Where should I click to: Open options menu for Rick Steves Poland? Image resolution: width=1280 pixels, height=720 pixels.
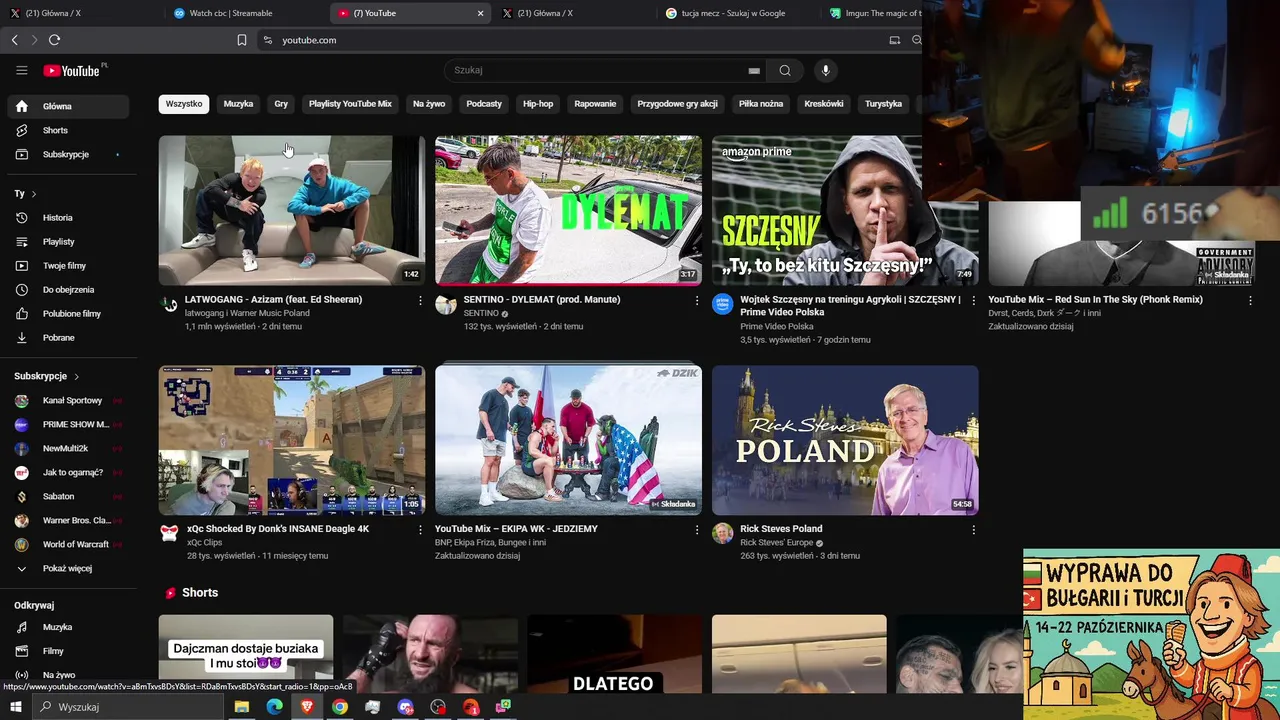pos(973,529)
